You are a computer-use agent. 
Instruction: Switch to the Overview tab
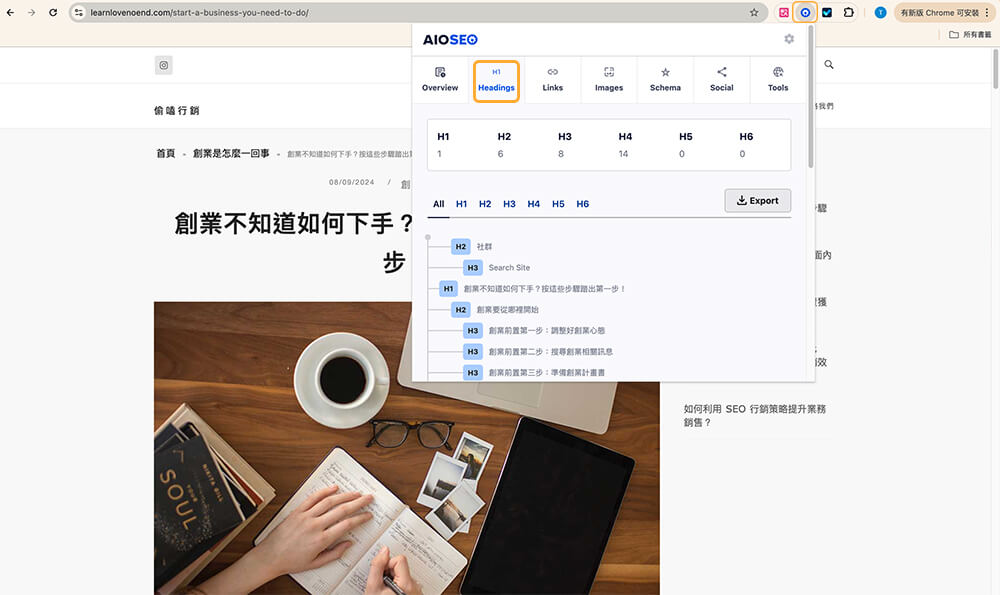click(440, 80)
